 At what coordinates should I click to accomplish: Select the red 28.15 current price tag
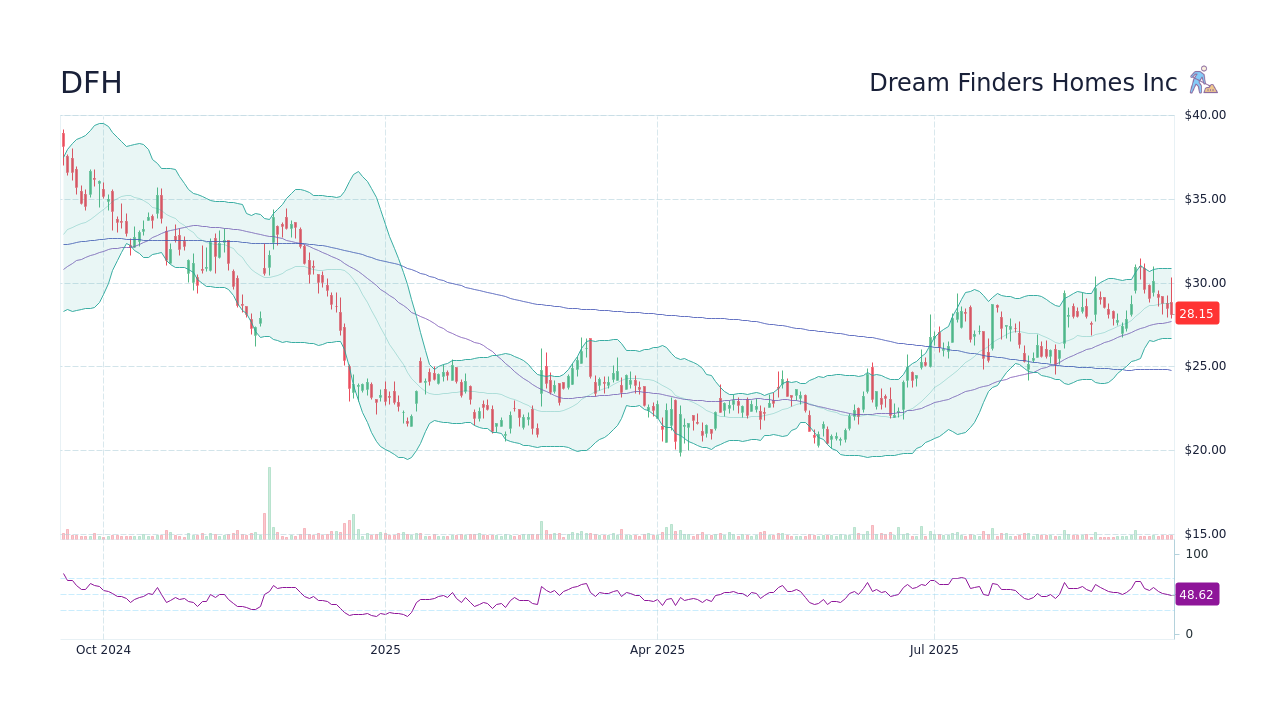point(1197,313)
